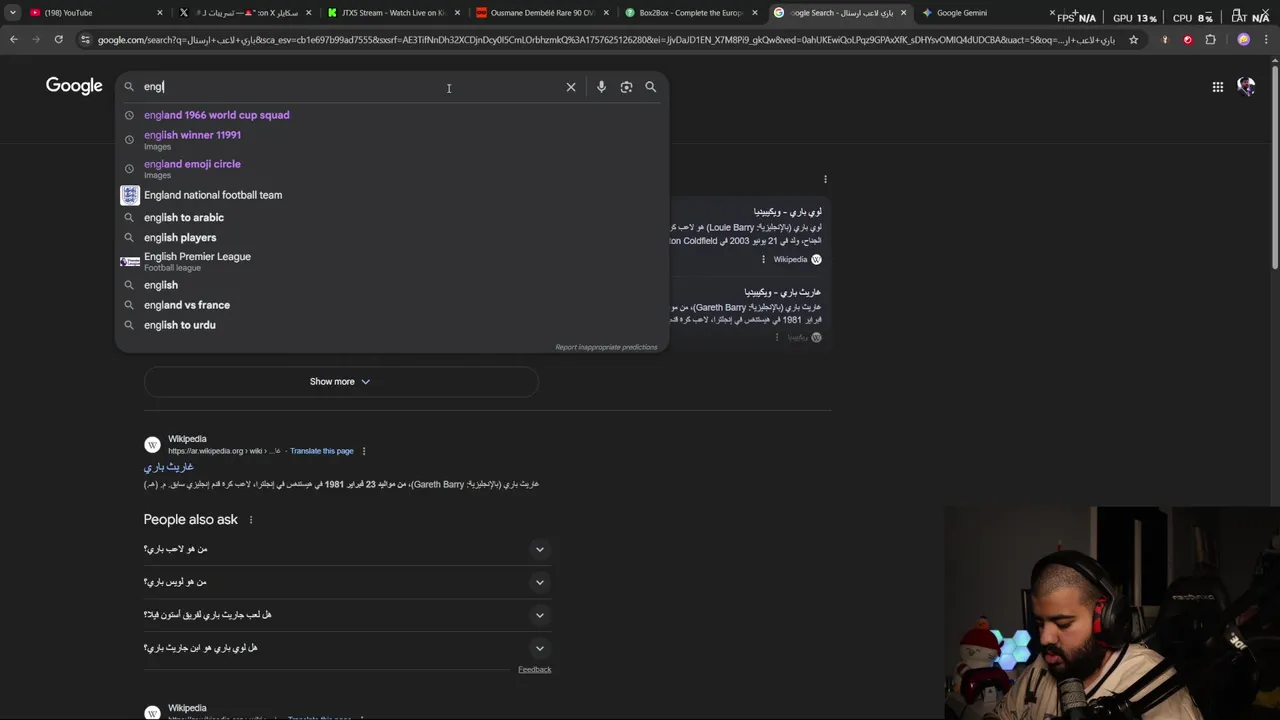
Task: Open search by image camera icon
Action: 626,87
